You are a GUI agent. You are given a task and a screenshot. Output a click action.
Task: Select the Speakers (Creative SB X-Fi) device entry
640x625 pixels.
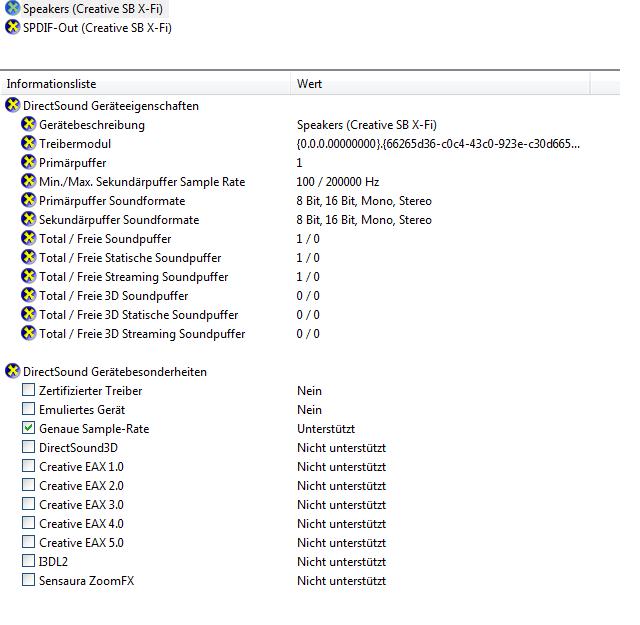tap(93, 9)
